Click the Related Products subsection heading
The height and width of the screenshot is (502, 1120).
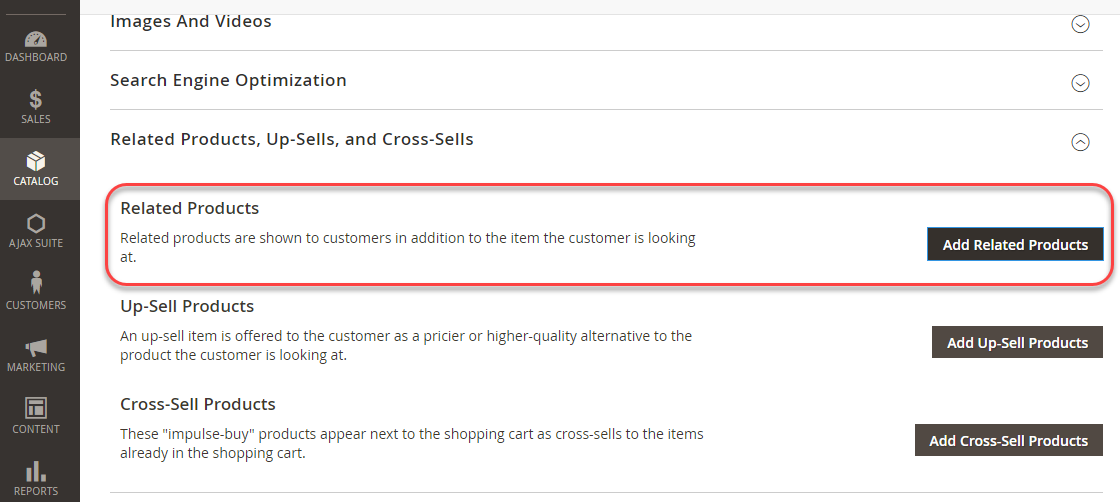coord(189,209)
